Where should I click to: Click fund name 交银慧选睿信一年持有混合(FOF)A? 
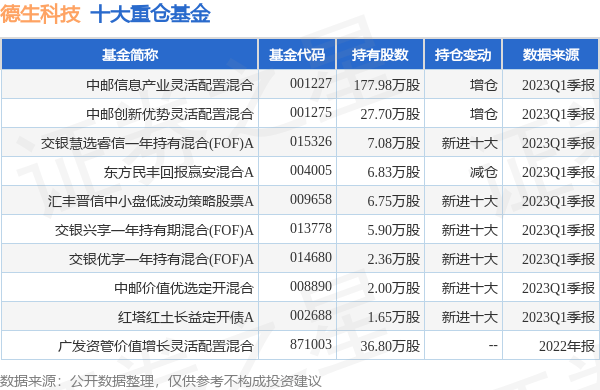coord(147,143)
